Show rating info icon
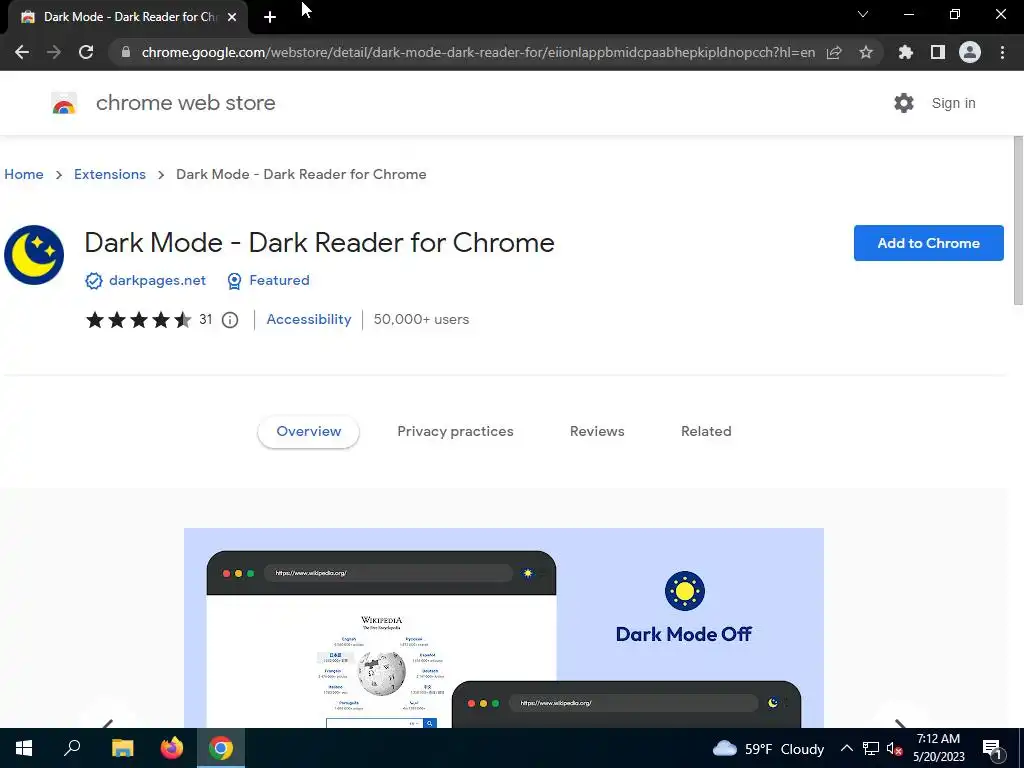The image size is (1024, 768). click(x=230, y=320)
